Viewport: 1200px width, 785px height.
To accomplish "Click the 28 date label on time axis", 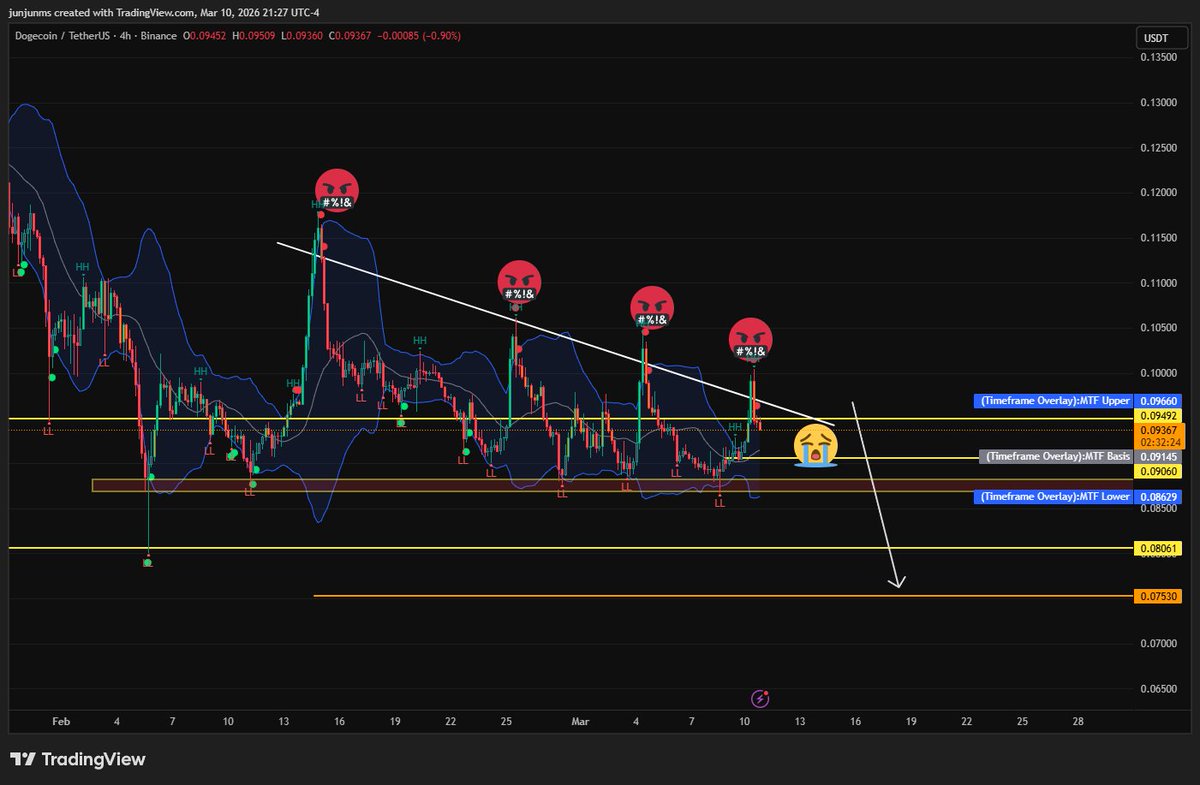I will click(1077, 721).
